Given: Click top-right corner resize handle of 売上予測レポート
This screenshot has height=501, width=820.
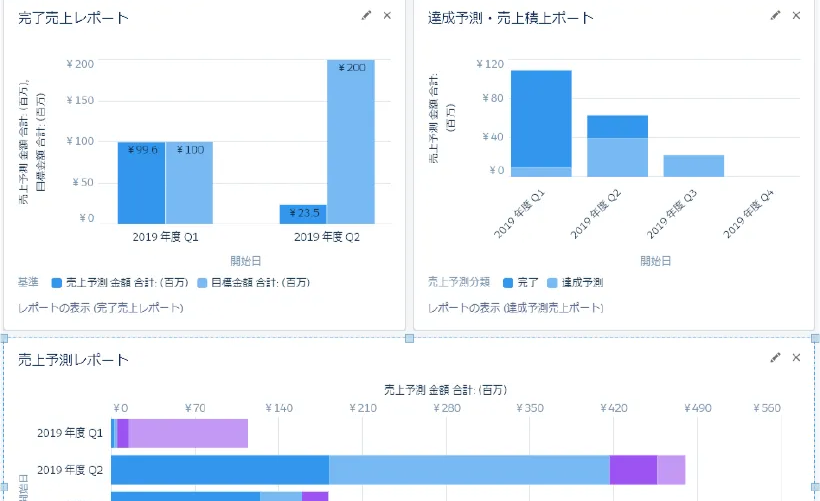Looking at the screenshot, I should (814, 339).
